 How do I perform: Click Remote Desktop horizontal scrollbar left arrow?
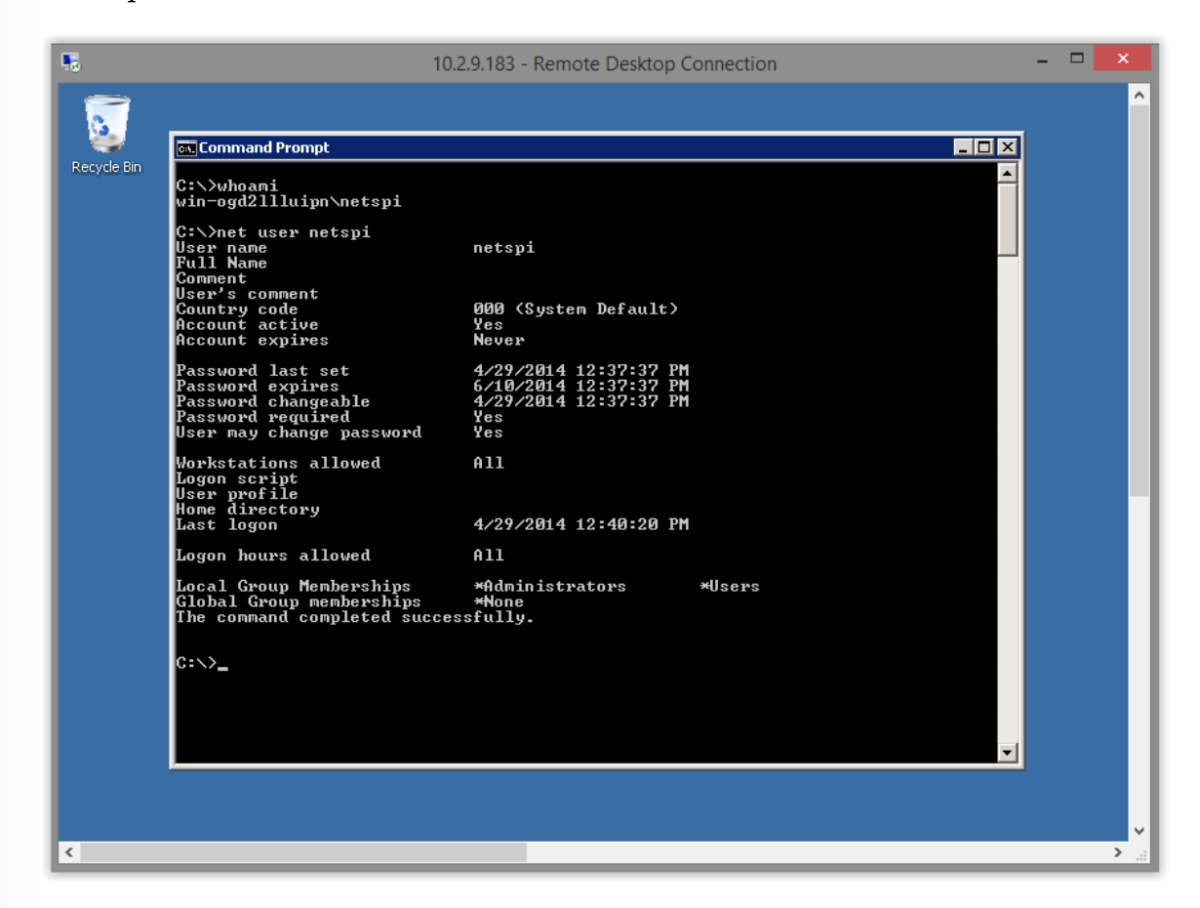pyautogui.click(x=68, y=853)
